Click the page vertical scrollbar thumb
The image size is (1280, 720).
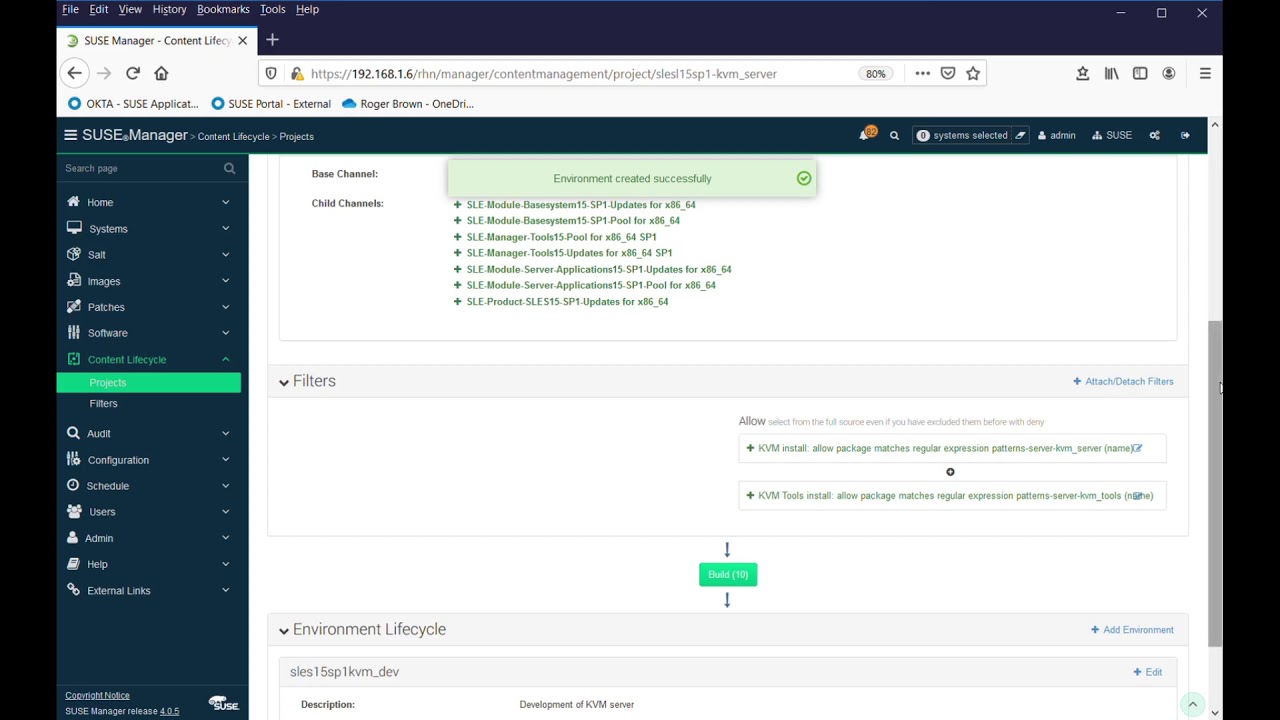1215,484
